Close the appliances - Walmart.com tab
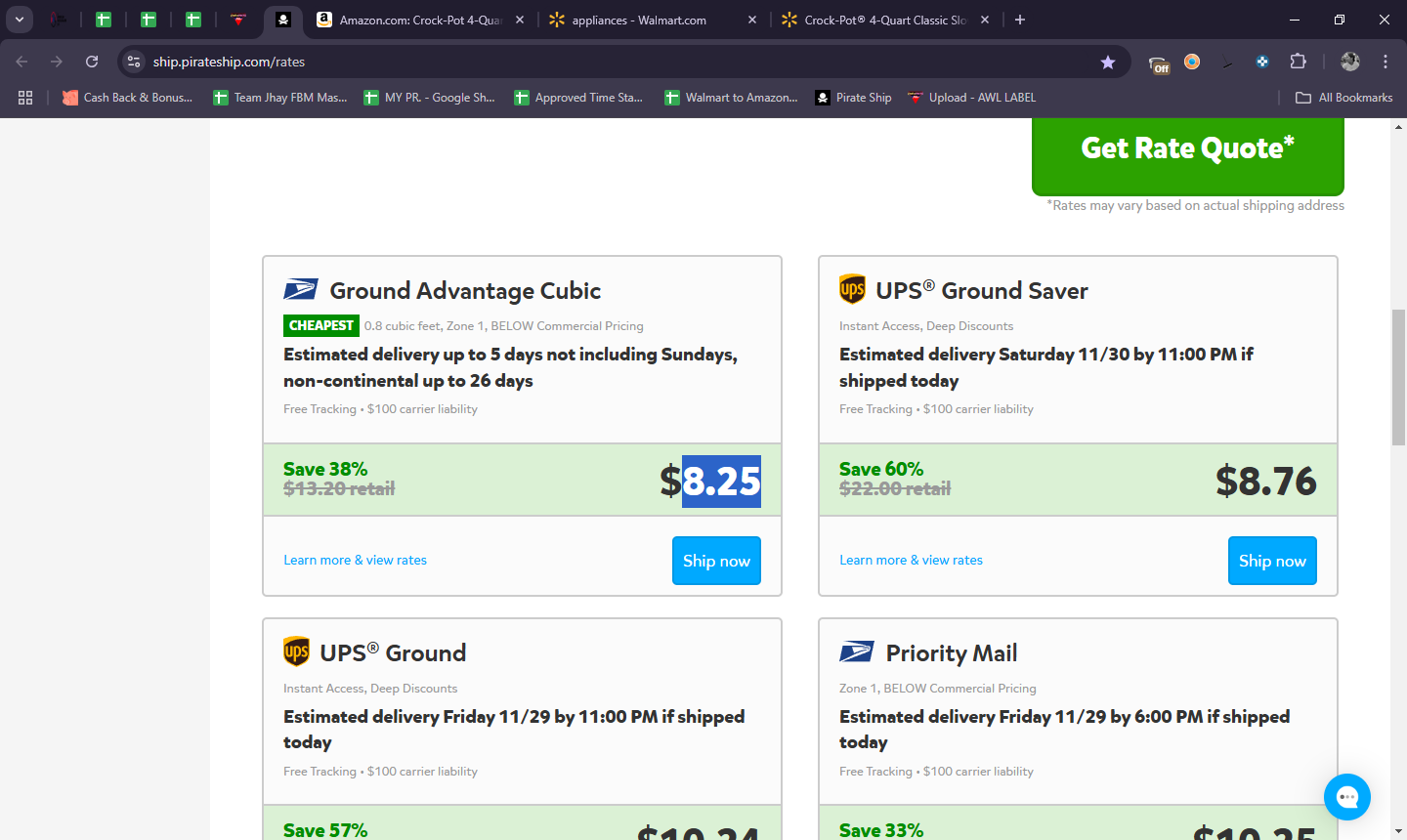The width and height of the screenshot is (1407, 840). click(x=752, y=20)
